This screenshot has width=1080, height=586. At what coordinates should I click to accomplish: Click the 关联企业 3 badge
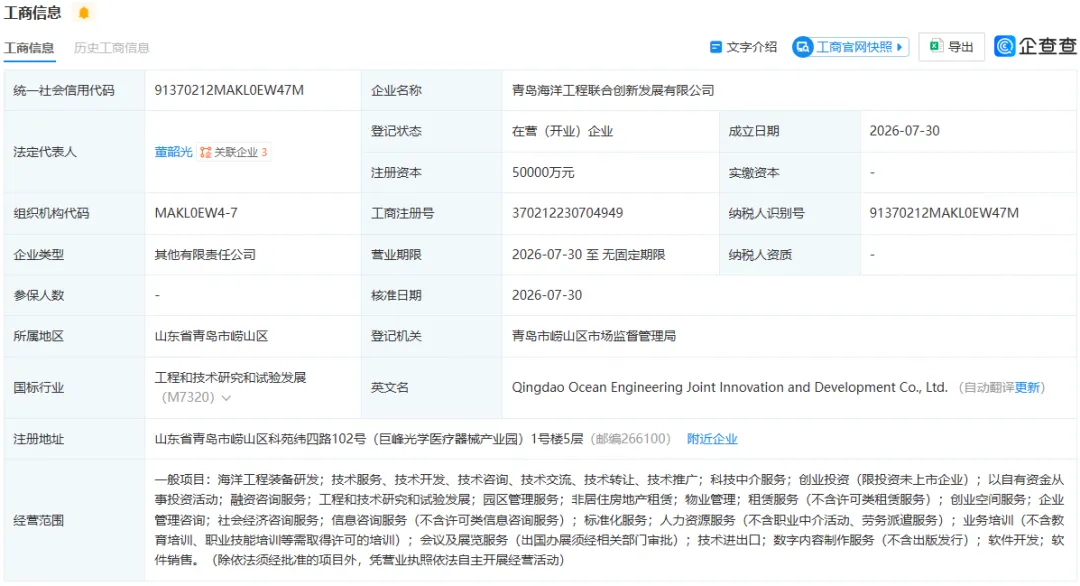pos(234,152)
